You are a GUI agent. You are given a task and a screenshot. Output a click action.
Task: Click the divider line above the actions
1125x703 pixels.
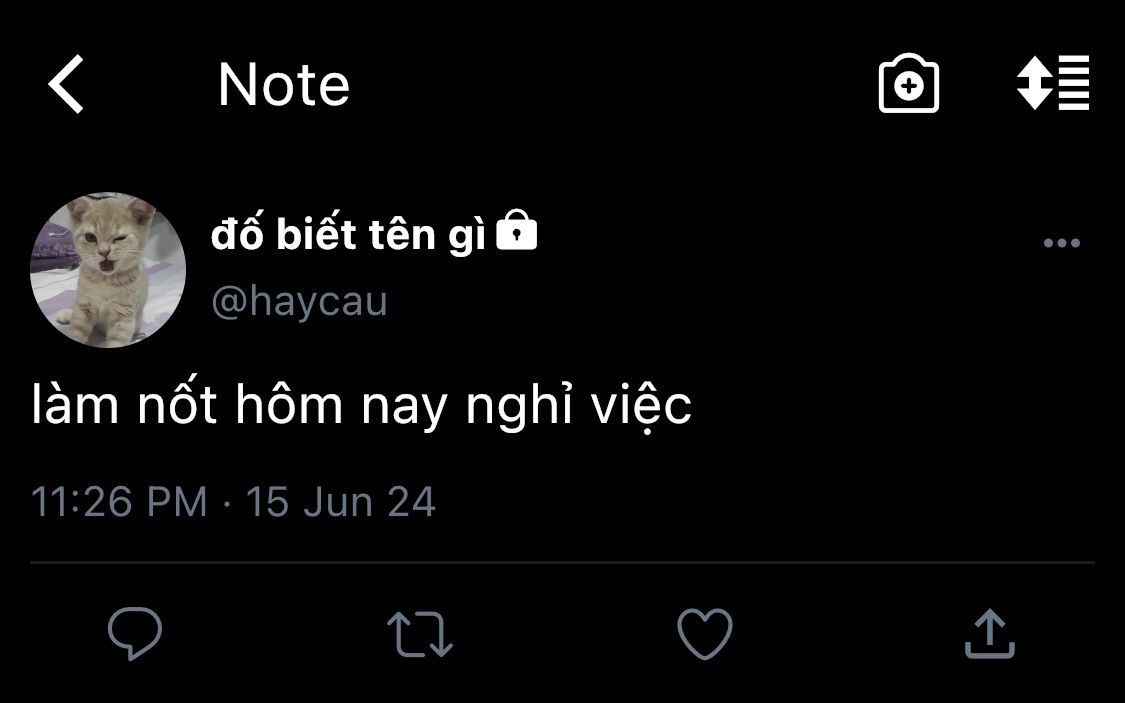[x=562, y=563]
